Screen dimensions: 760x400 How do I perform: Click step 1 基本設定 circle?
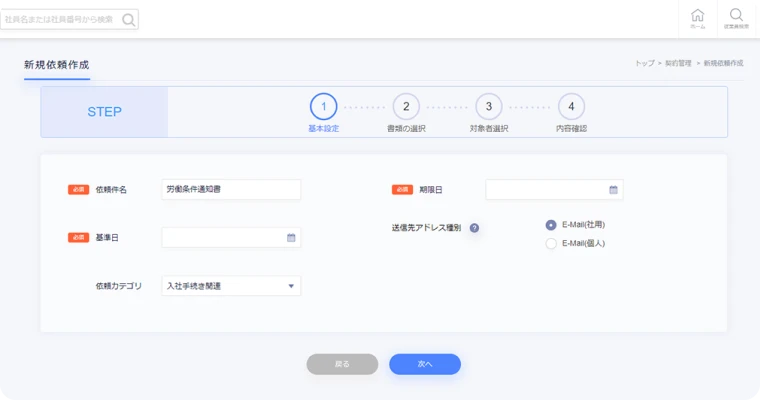pos(323,106)
